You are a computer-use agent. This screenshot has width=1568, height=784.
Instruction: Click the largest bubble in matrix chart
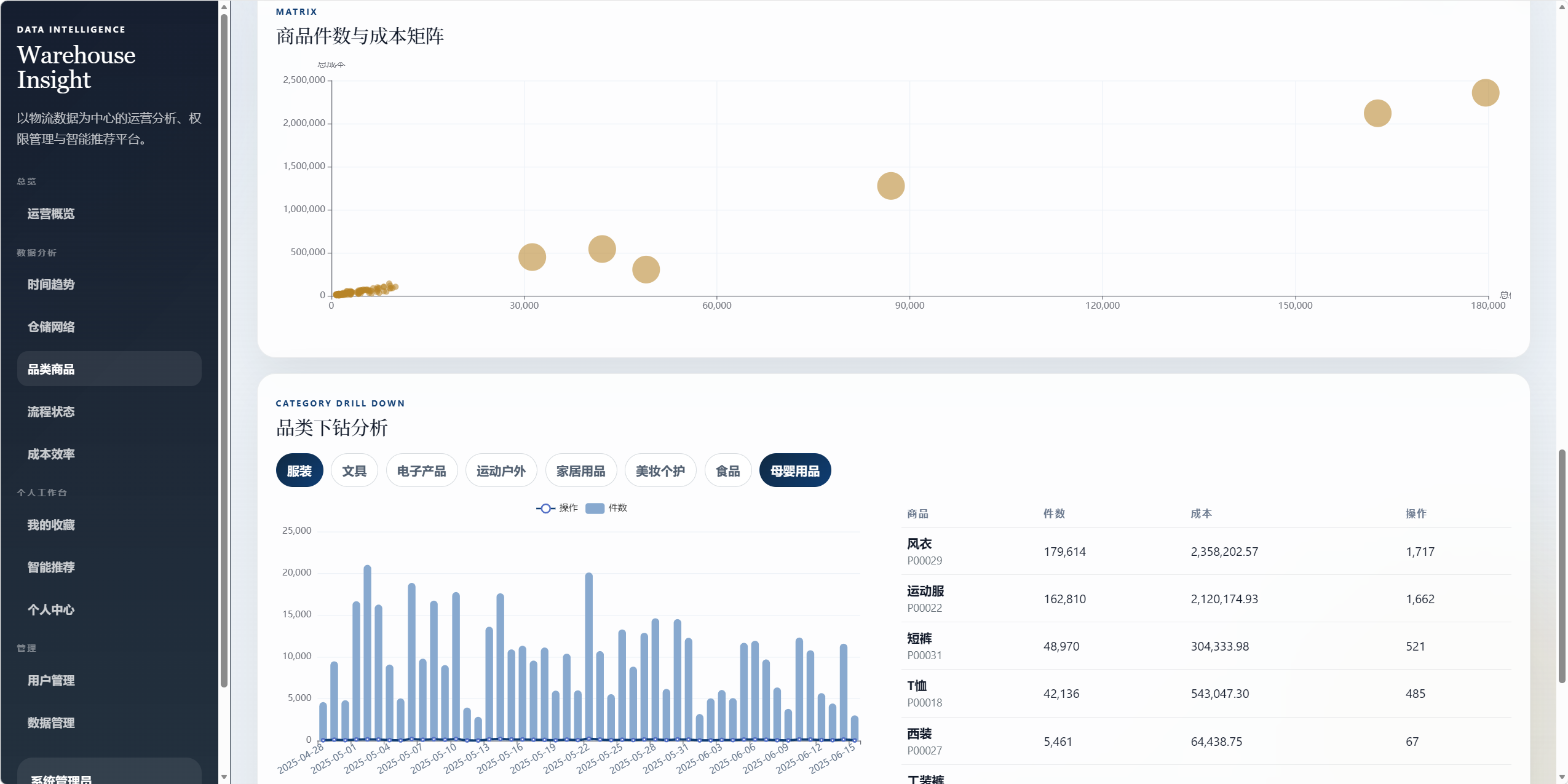coord(1485,93)
